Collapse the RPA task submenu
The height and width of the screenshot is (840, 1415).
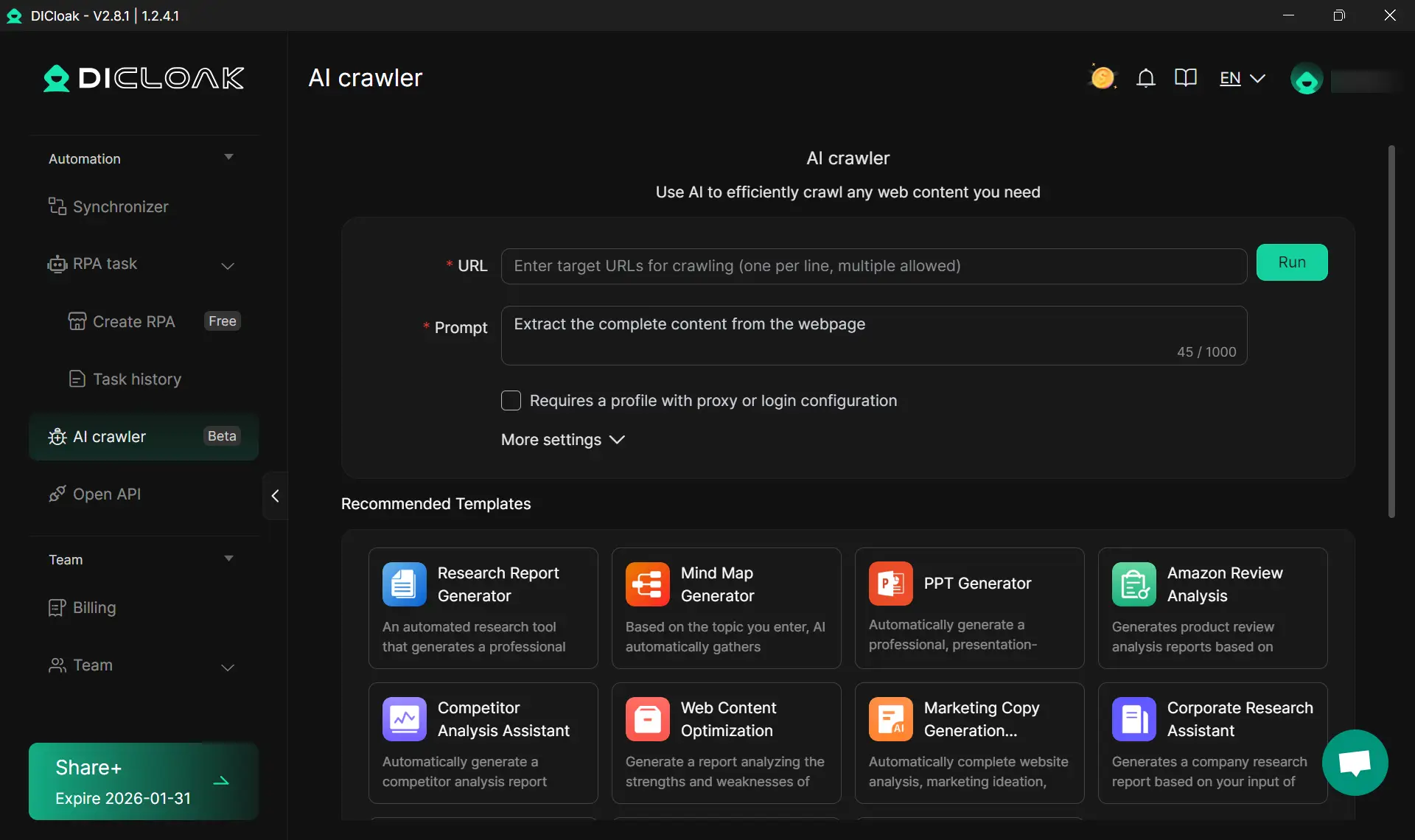pyautogui.click(x=228, y=265)
